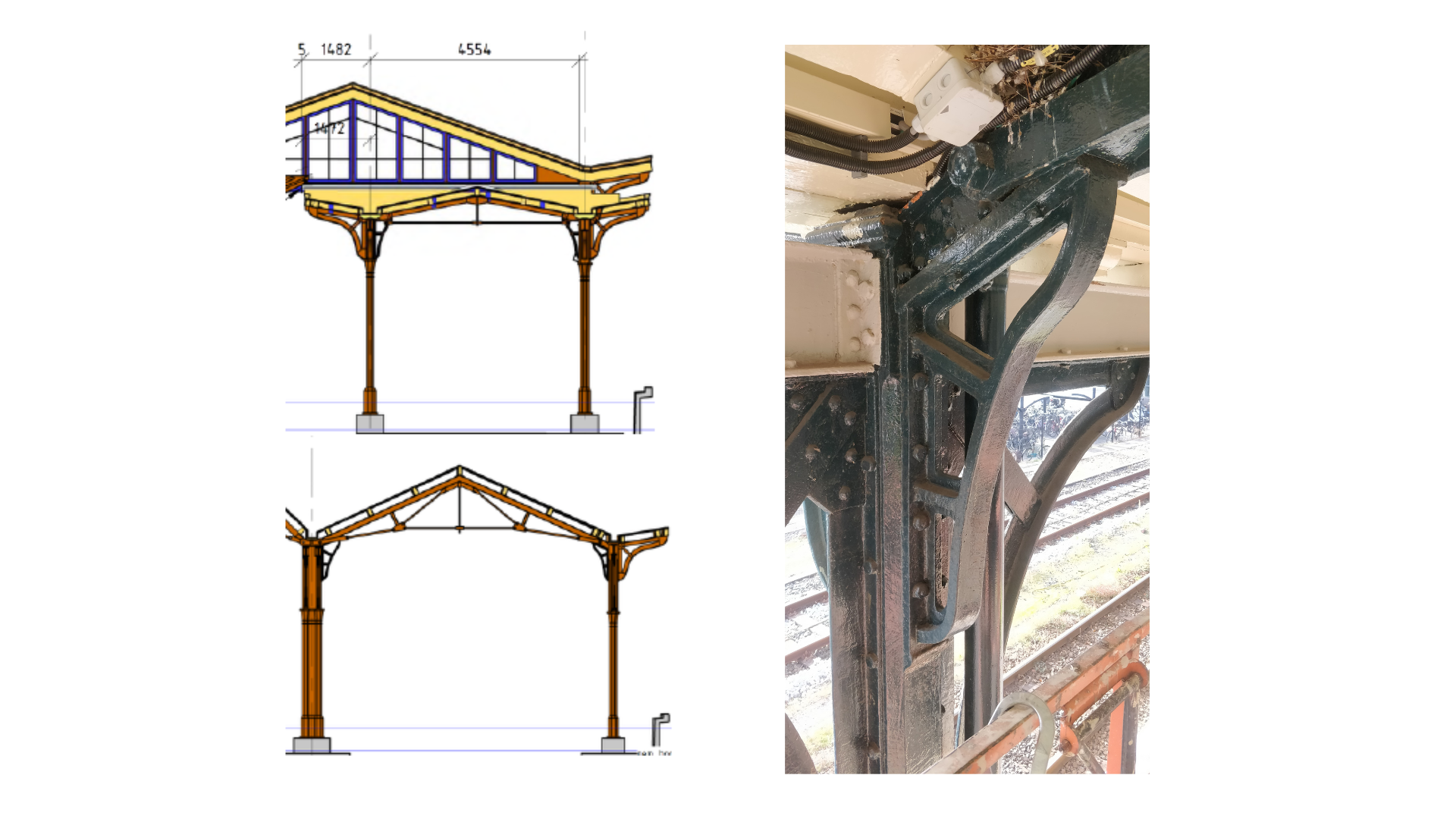The height and width of the screenshot is (819, 1456).
Task: Click the gray footing under lower-right column
Action: click(x=613, y=745)
